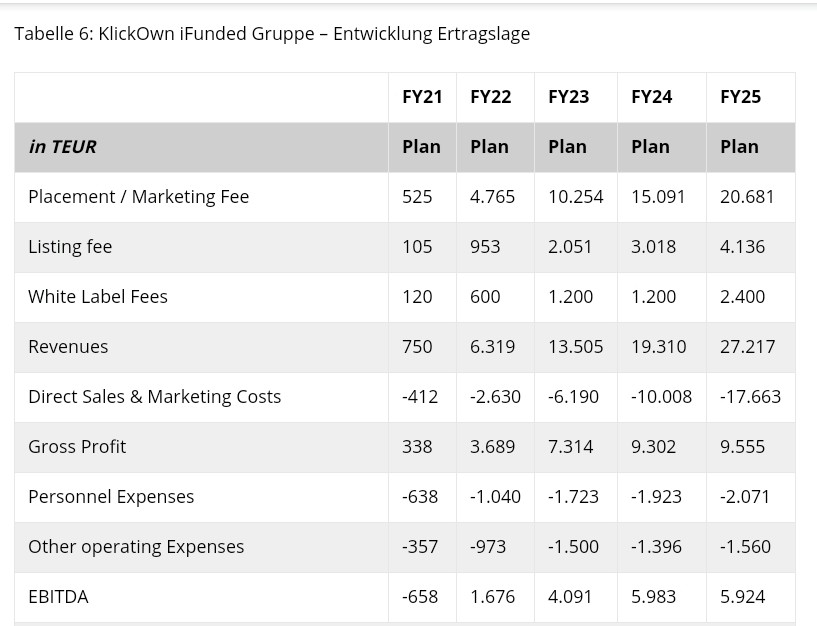The image size is (817, 626).
Task: Select the FY22 Personnel Expenses value -1.040
Action: click(495, 497)
